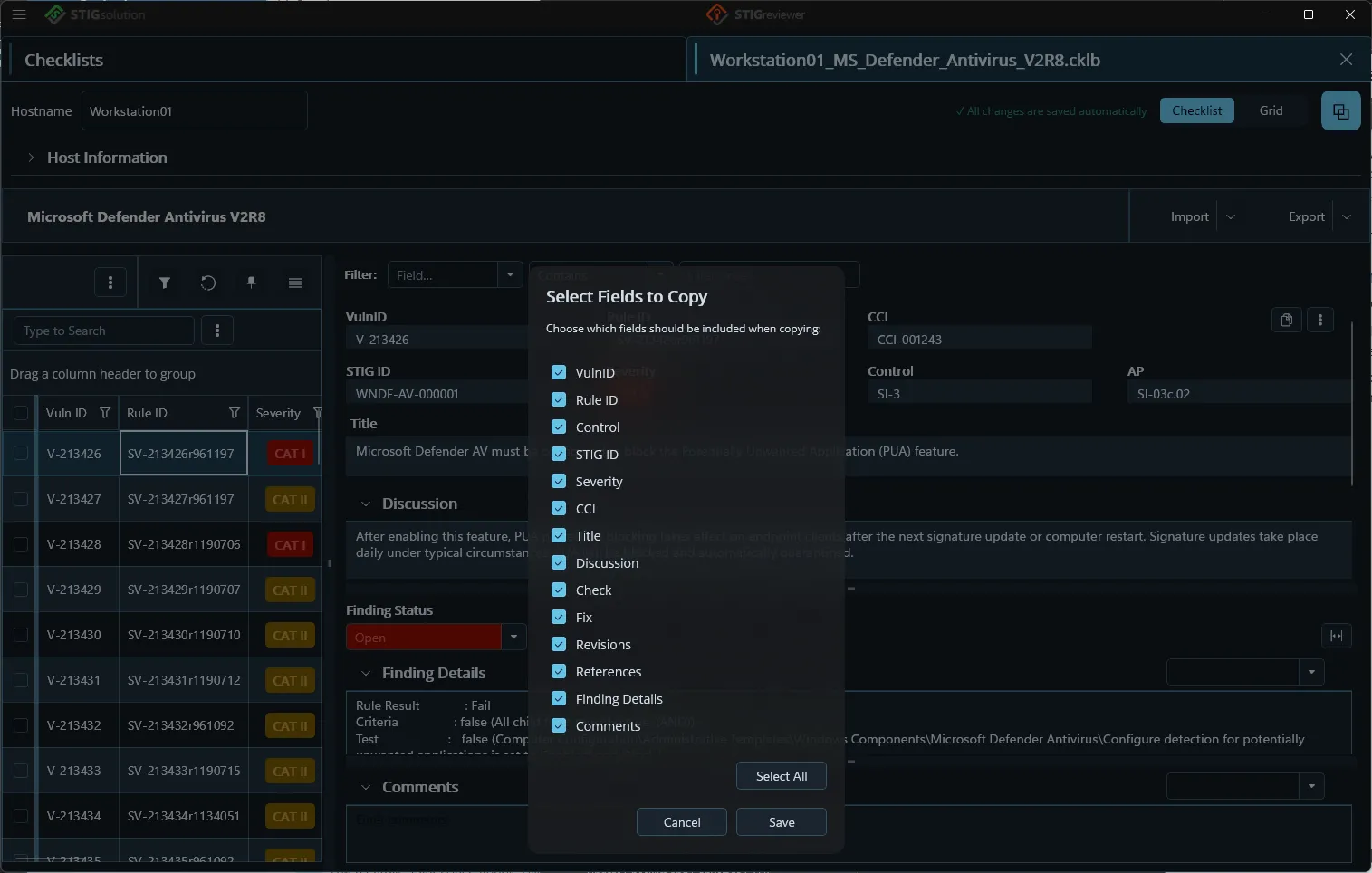
Task: Uncheck the Severity checkbox in dialog
Action: [x=559, y=481]
